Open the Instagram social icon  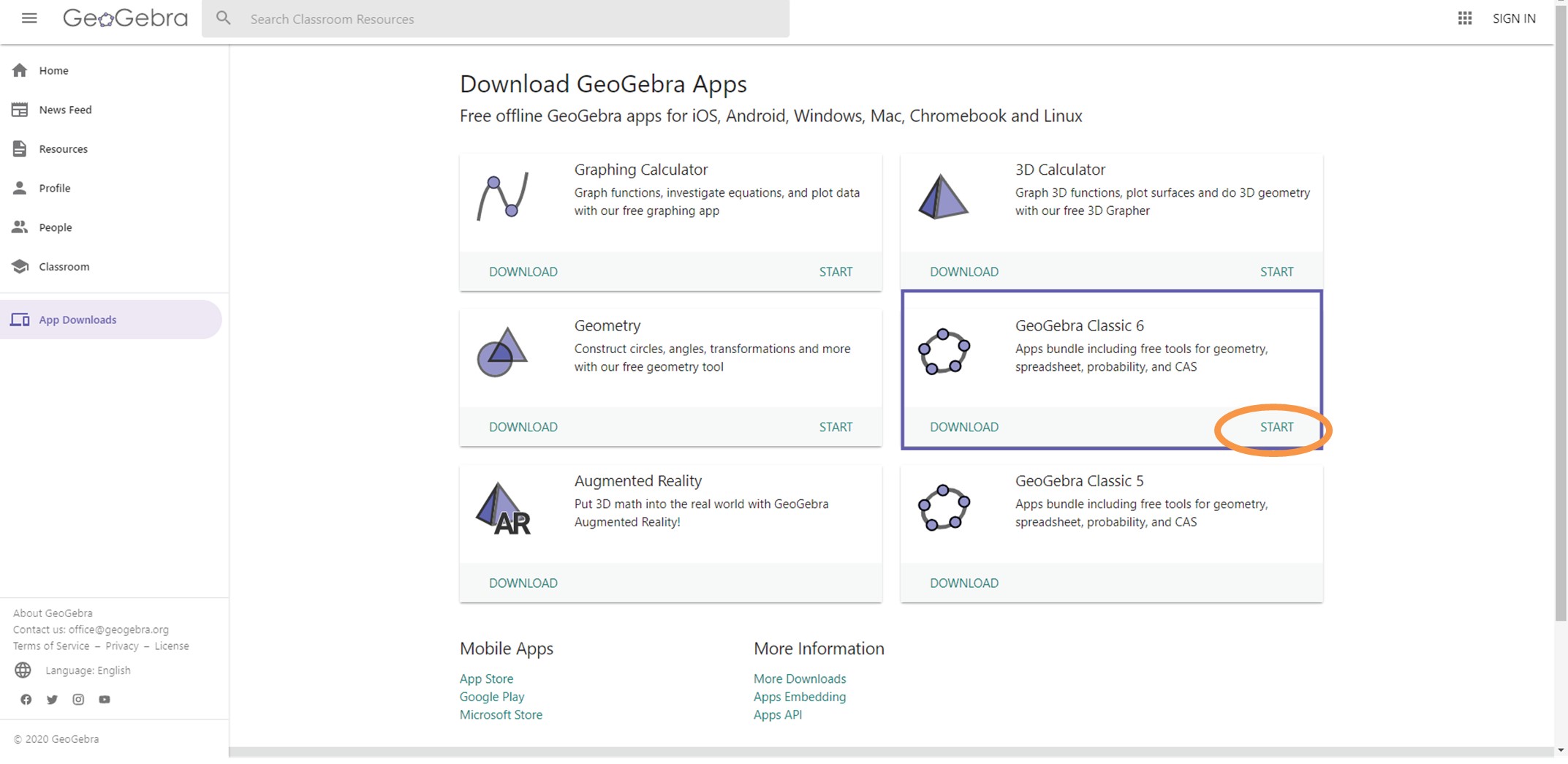coord(78,700)
